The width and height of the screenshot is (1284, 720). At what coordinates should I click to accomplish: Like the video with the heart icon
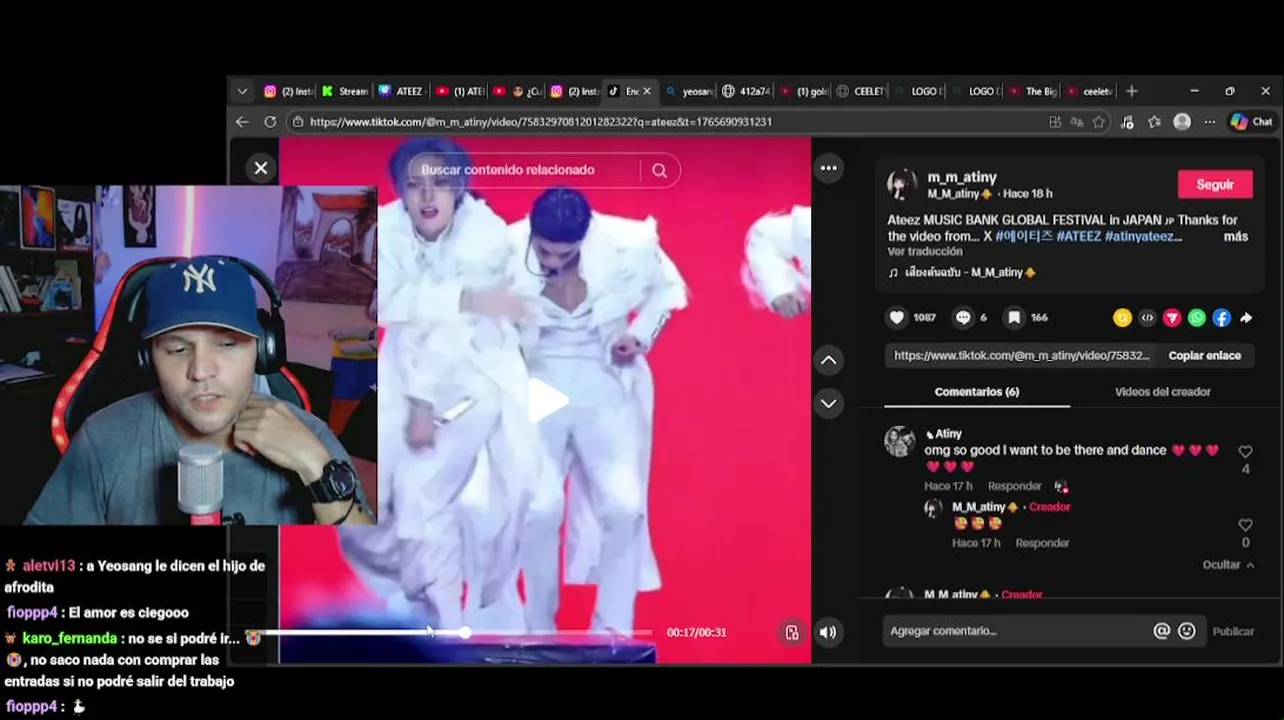pos(897,317)
